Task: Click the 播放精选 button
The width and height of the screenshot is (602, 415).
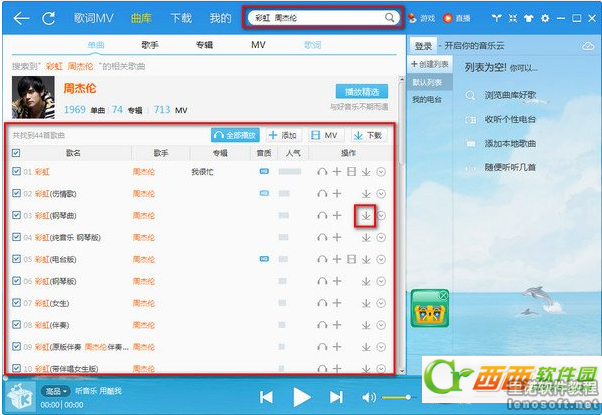Action: 362,92
